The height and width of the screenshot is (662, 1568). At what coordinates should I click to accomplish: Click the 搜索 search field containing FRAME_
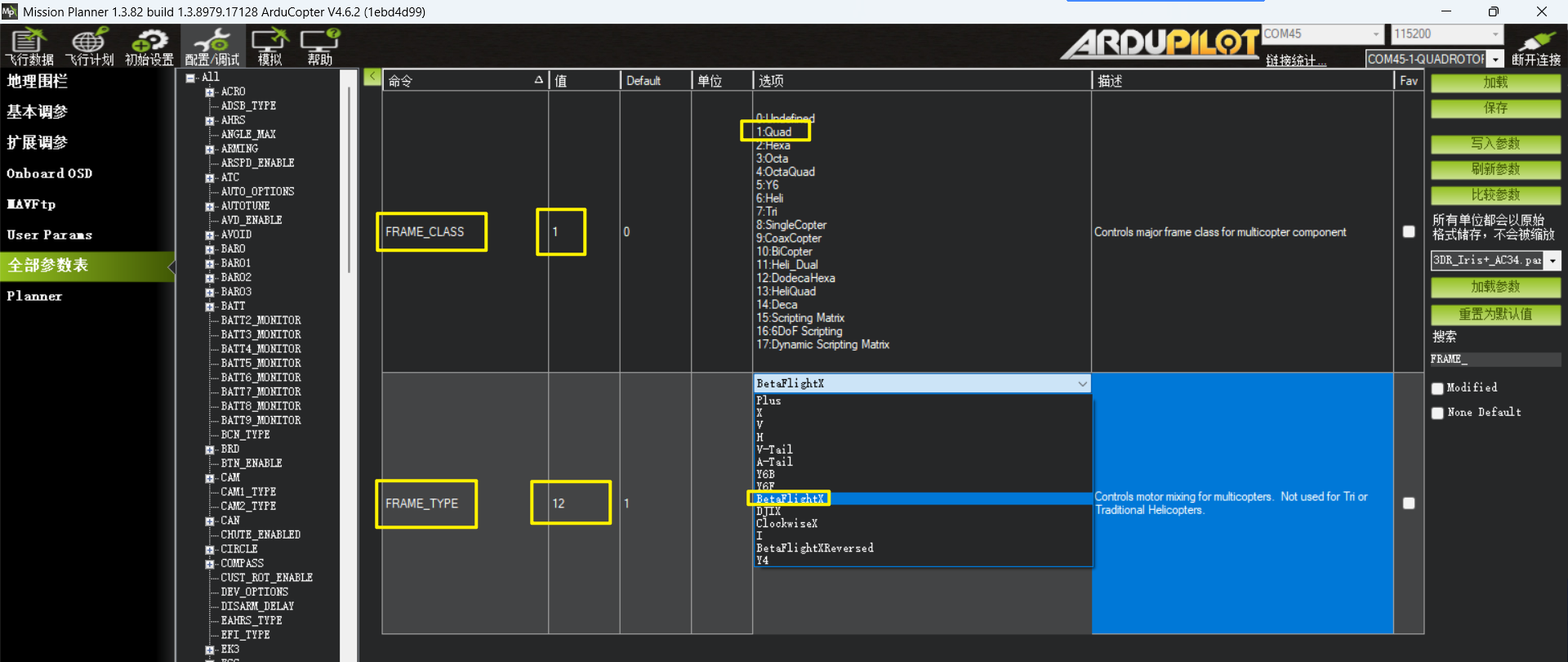tap(1495, 359)
